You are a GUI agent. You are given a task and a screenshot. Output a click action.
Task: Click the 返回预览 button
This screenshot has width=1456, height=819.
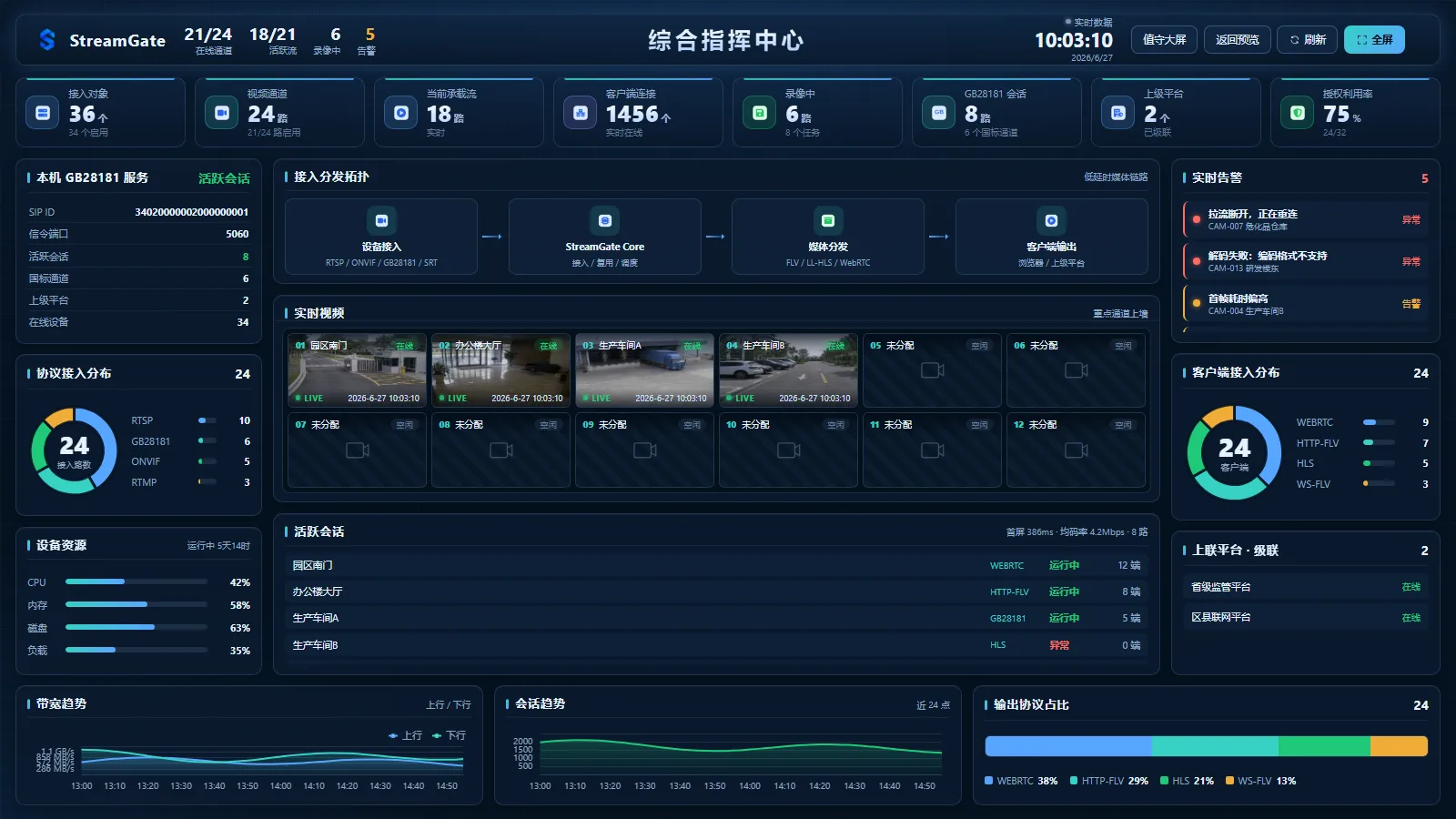(x=1238, y=39)
